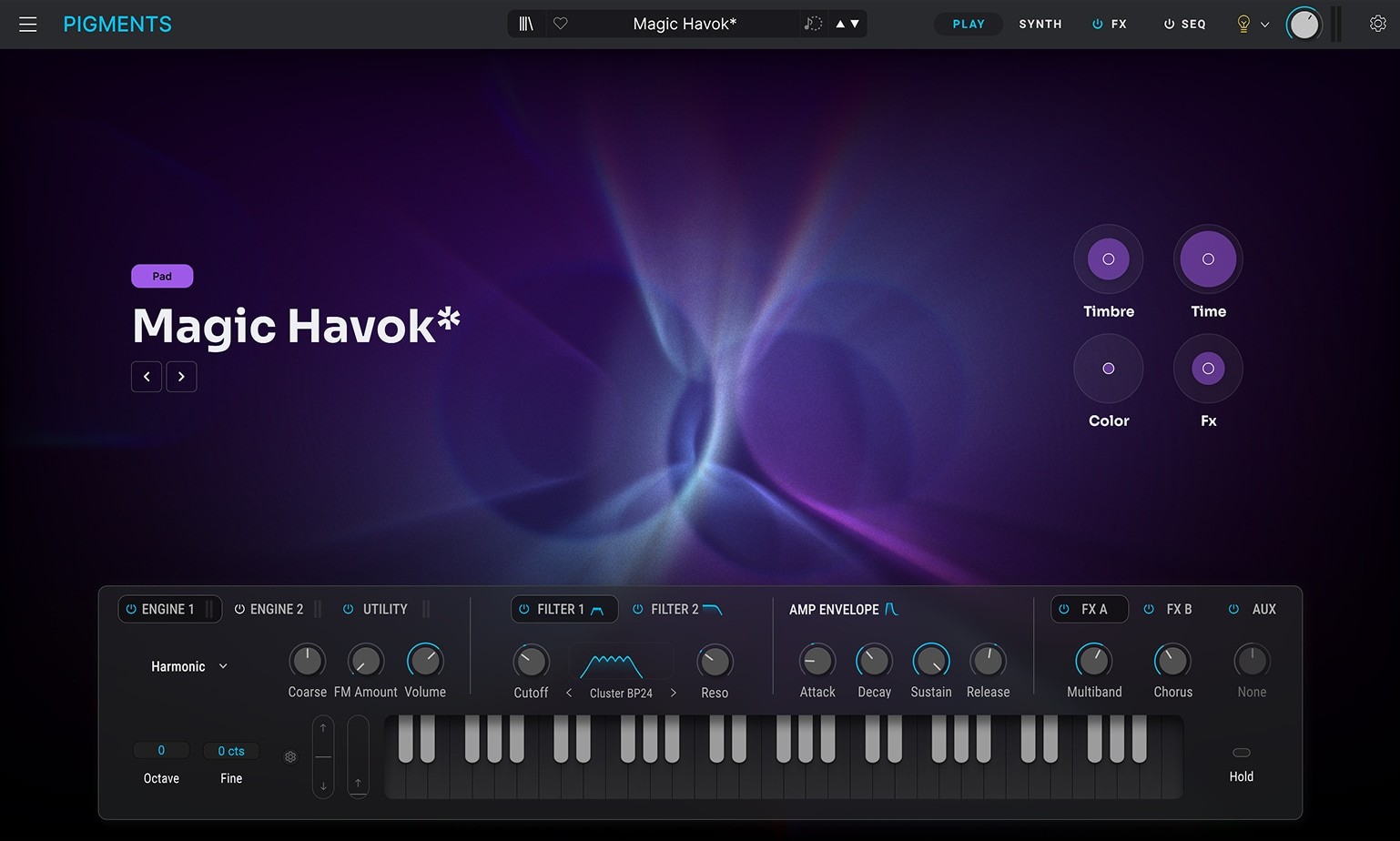Click the Sustain knob
The image size is (1400, 841).
(931, 661)
